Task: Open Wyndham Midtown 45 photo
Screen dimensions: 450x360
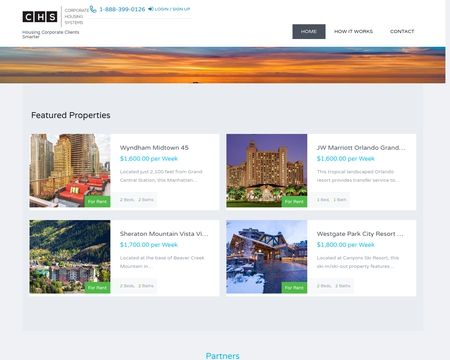Action: pyautogui.click(x=70, y=171)
